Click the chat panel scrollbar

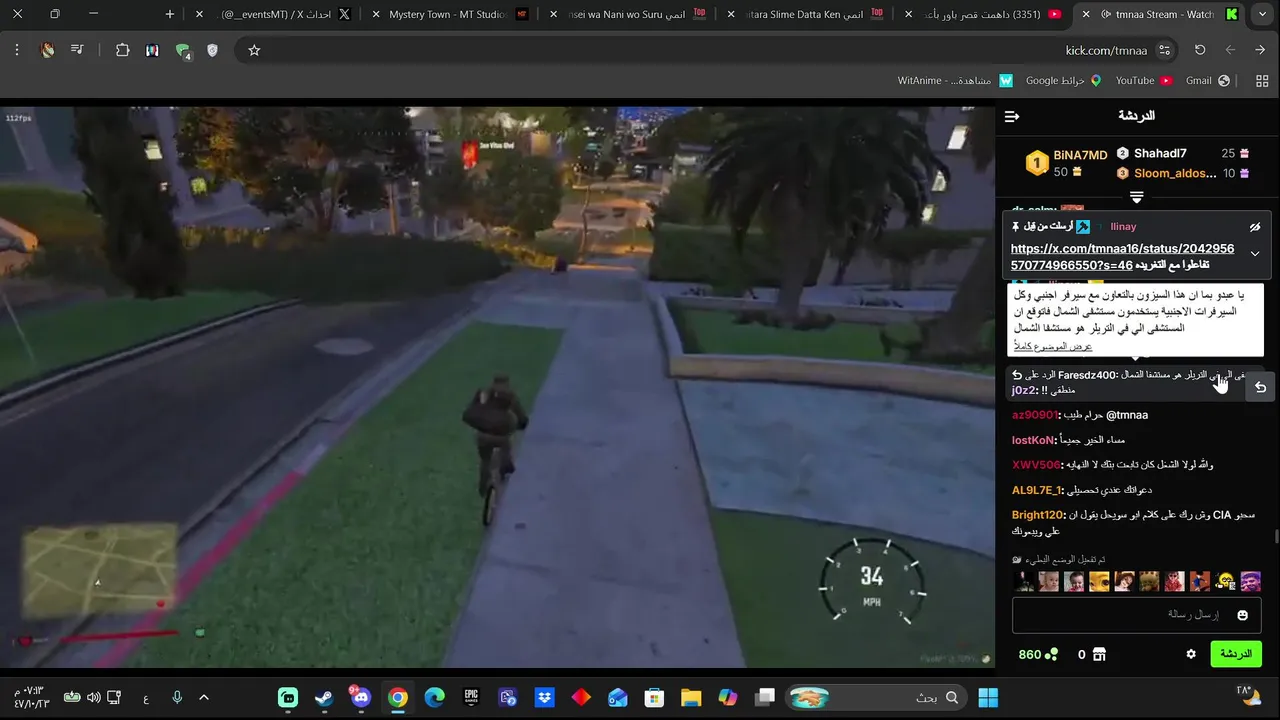click(x=1275, y=537)
